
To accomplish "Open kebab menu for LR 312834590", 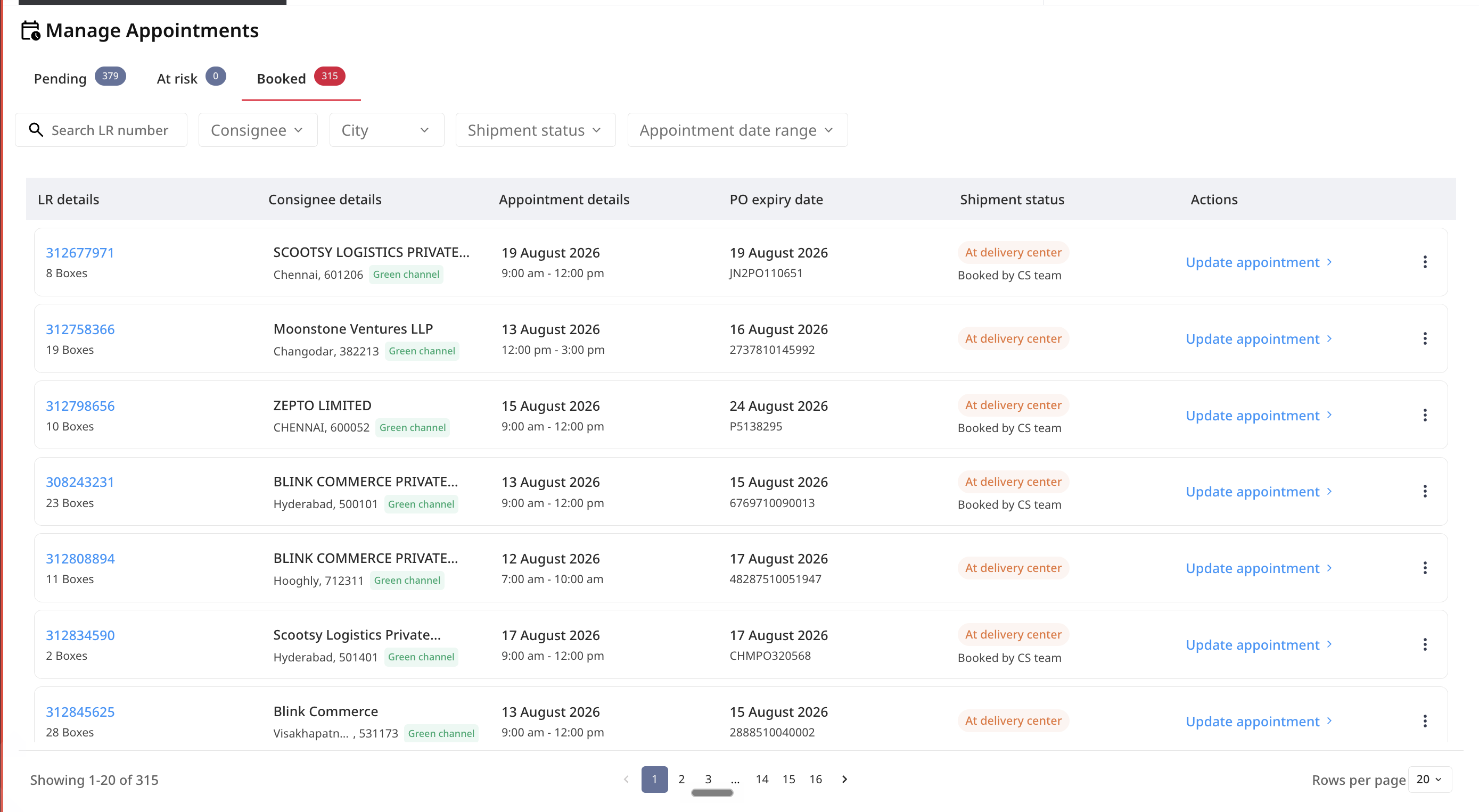I will (x=1425, y=645).
